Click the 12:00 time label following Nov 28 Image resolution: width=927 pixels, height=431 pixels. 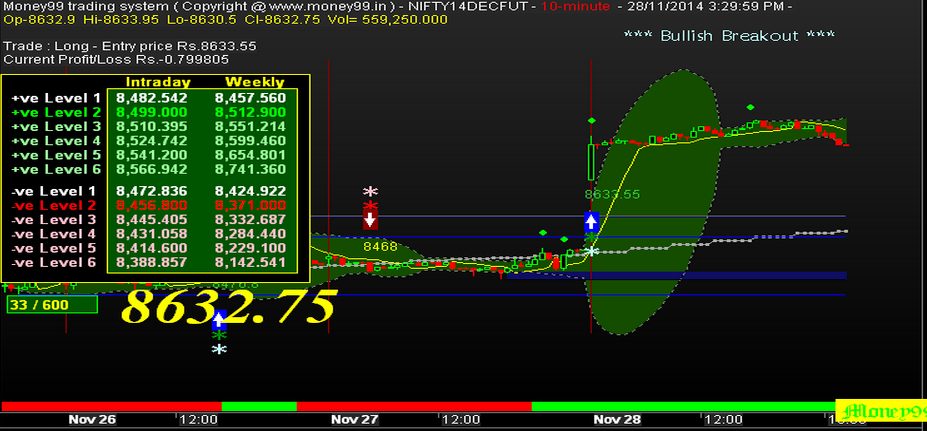click(724, 419)
